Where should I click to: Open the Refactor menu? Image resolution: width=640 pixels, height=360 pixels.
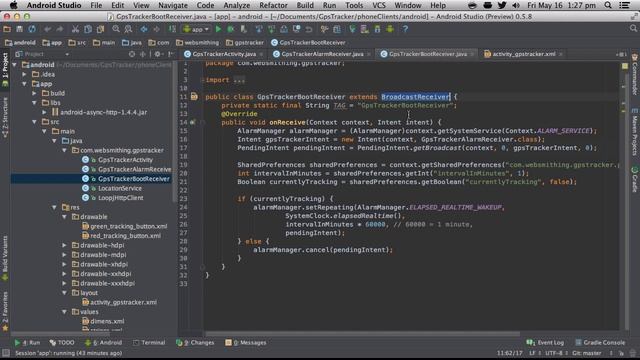coord(273,5)
